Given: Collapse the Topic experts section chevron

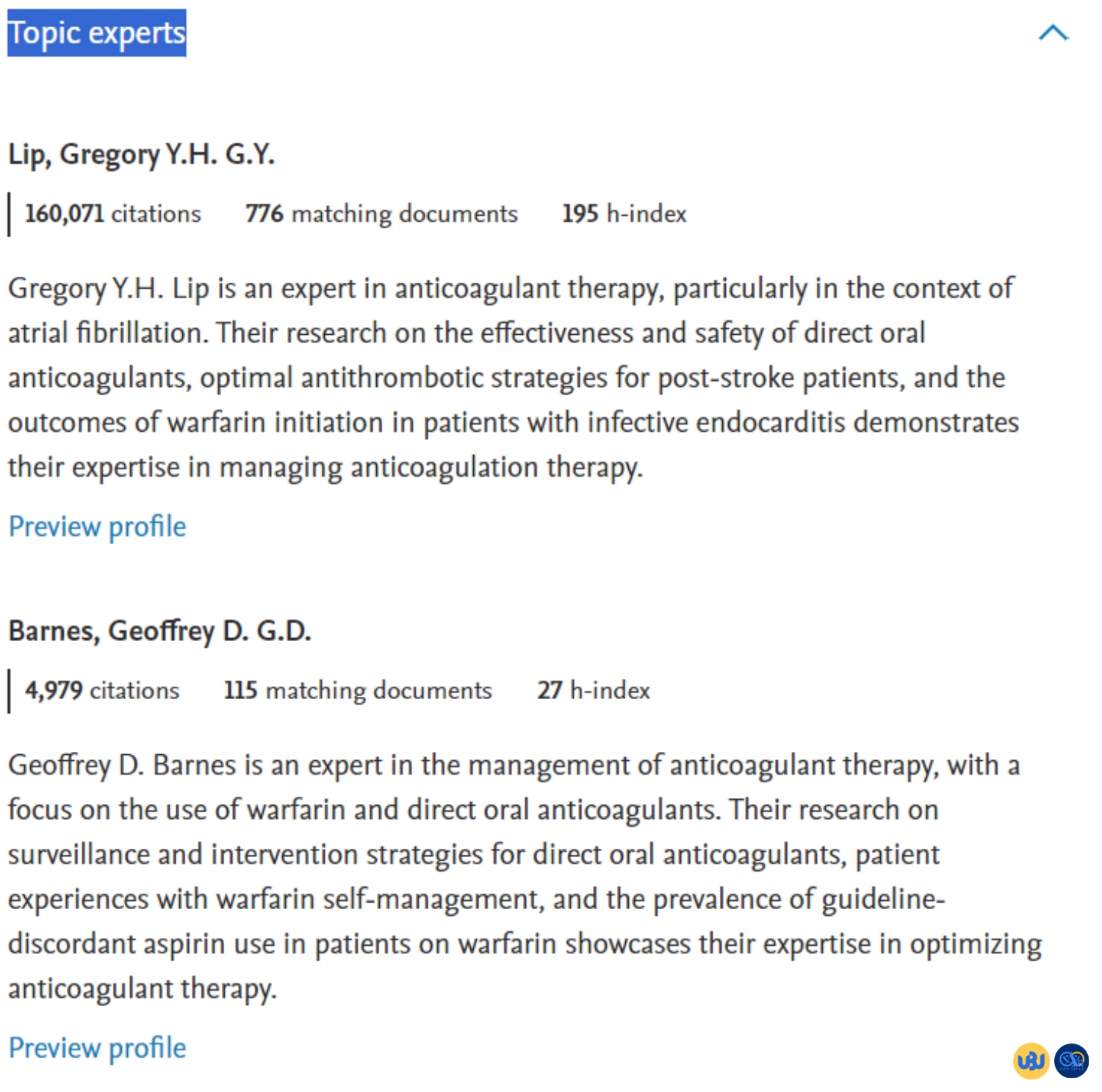Looking at the screenshot, I should point(1053,33).
